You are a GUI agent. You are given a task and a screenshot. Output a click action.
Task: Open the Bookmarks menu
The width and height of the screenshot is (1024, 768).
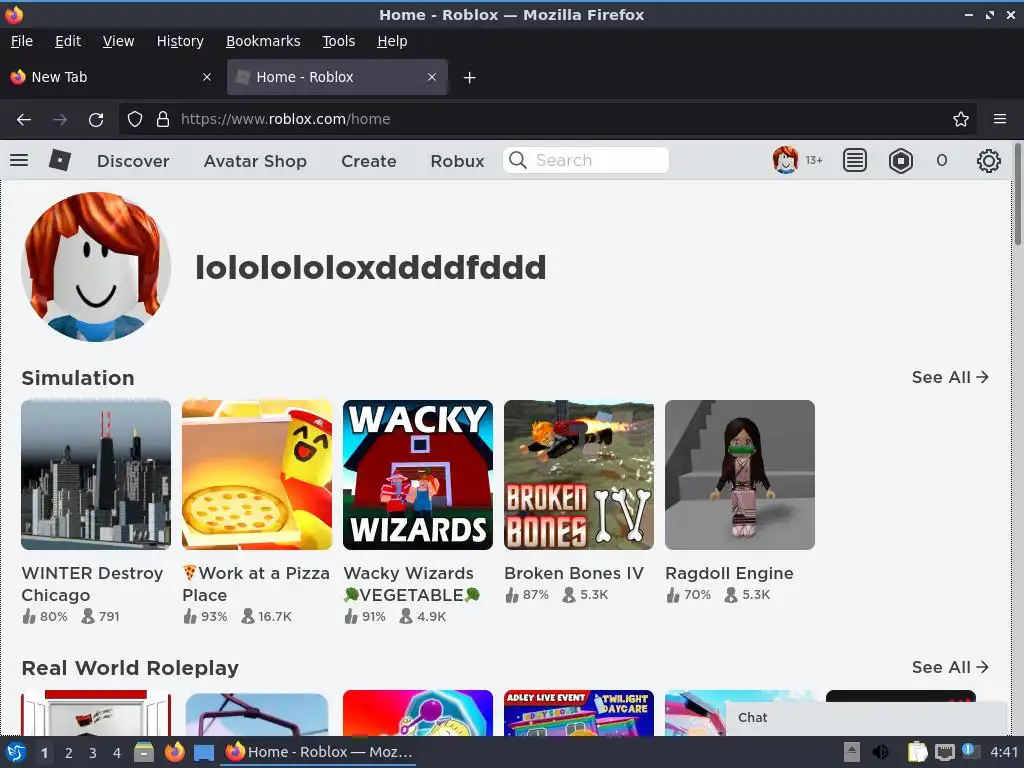pos(263,41)
